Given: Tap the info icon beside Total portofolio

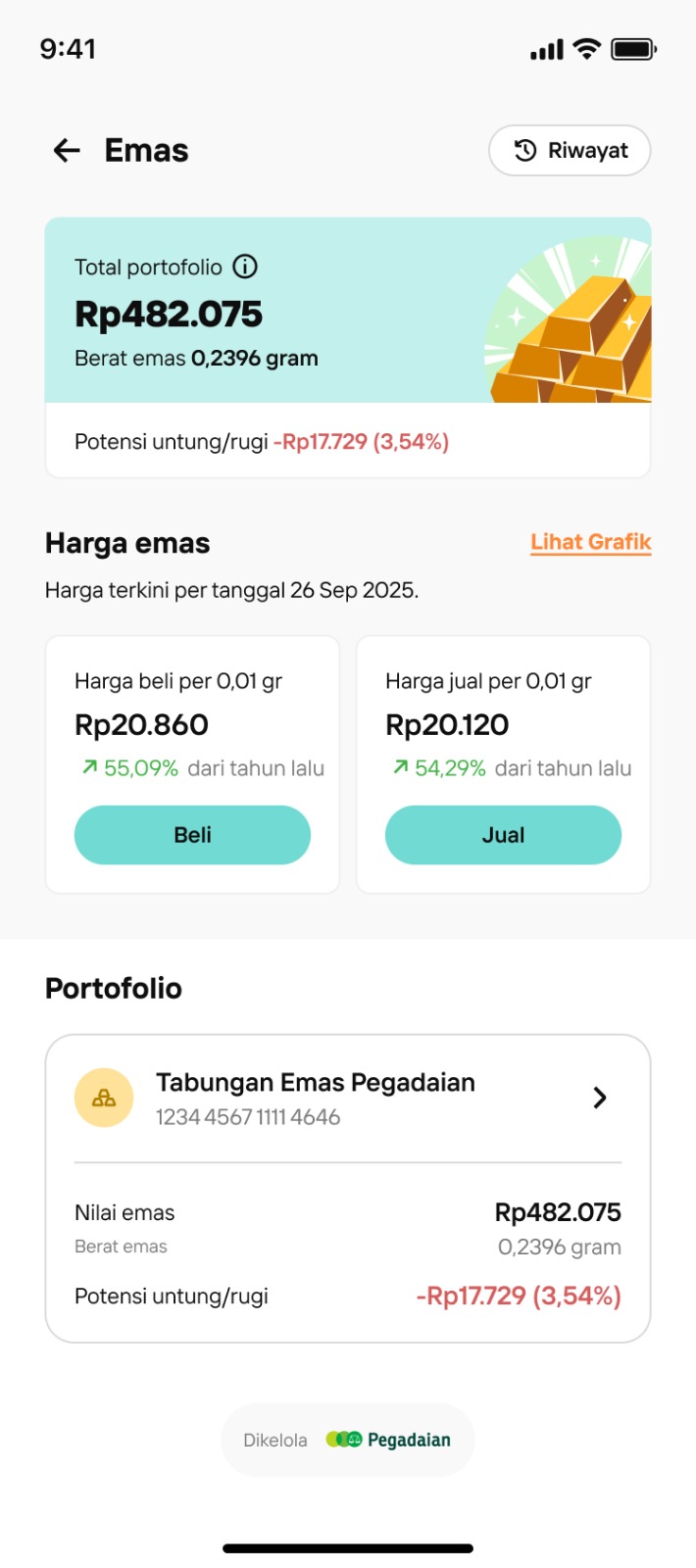Looking at the screenshot, I should [245, 267].
